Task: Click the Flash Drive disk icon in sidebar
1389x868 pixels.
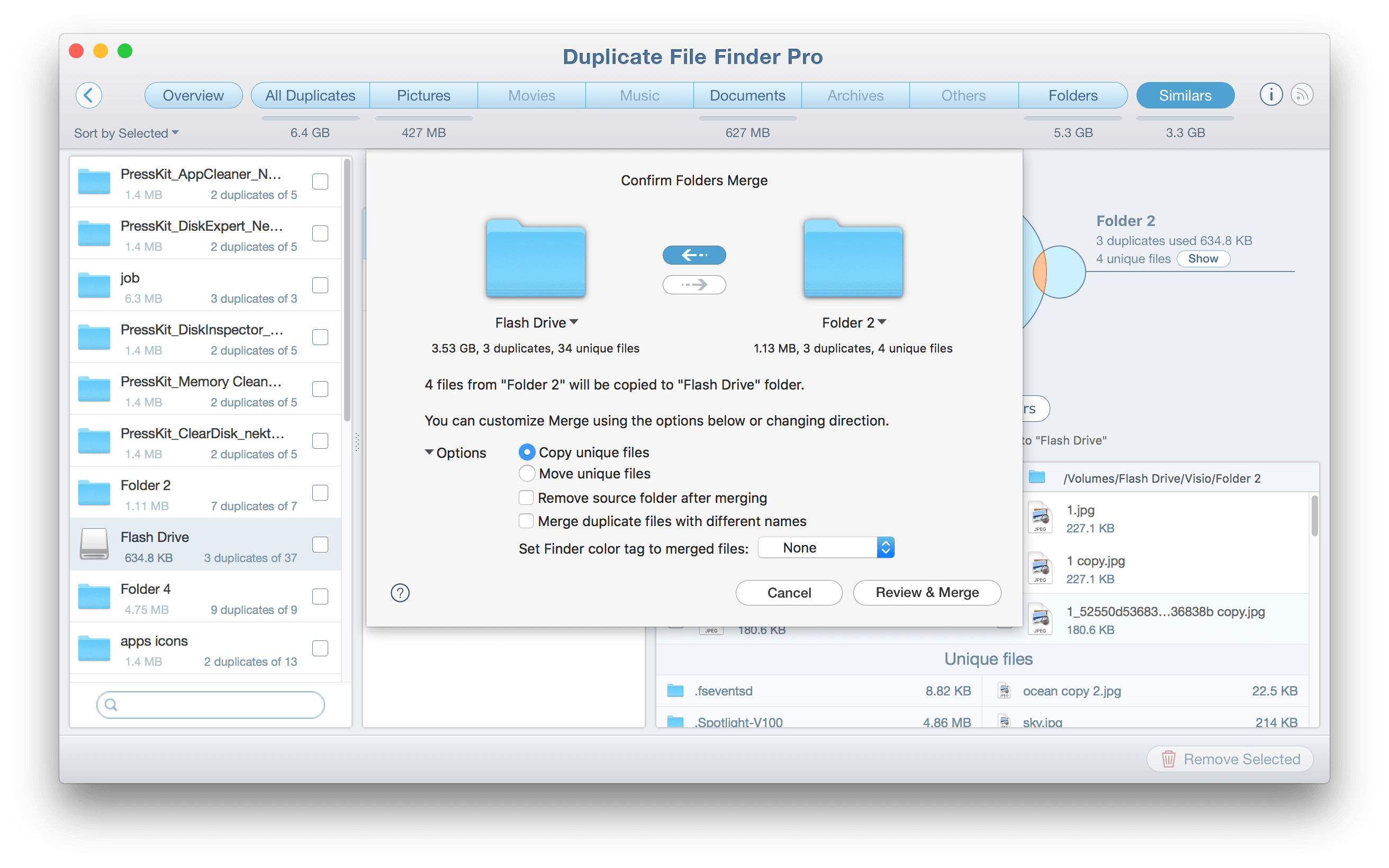Action: tap(94, 544)
